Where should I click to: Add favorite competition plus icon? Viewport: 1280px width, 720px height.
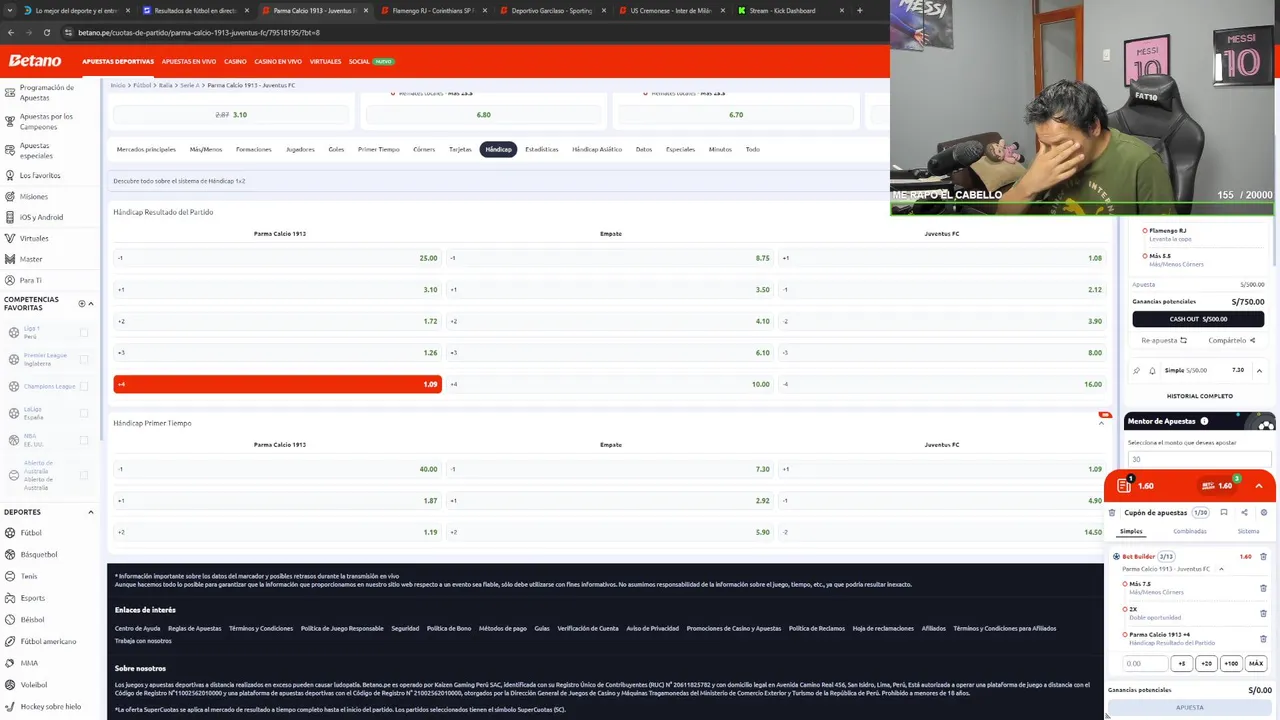82,303
